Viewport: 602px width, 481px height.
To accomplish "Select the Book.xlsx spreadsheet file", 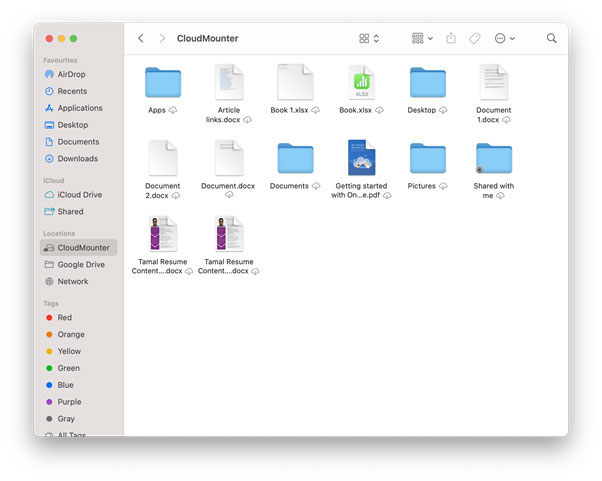I will click(361, 84).
